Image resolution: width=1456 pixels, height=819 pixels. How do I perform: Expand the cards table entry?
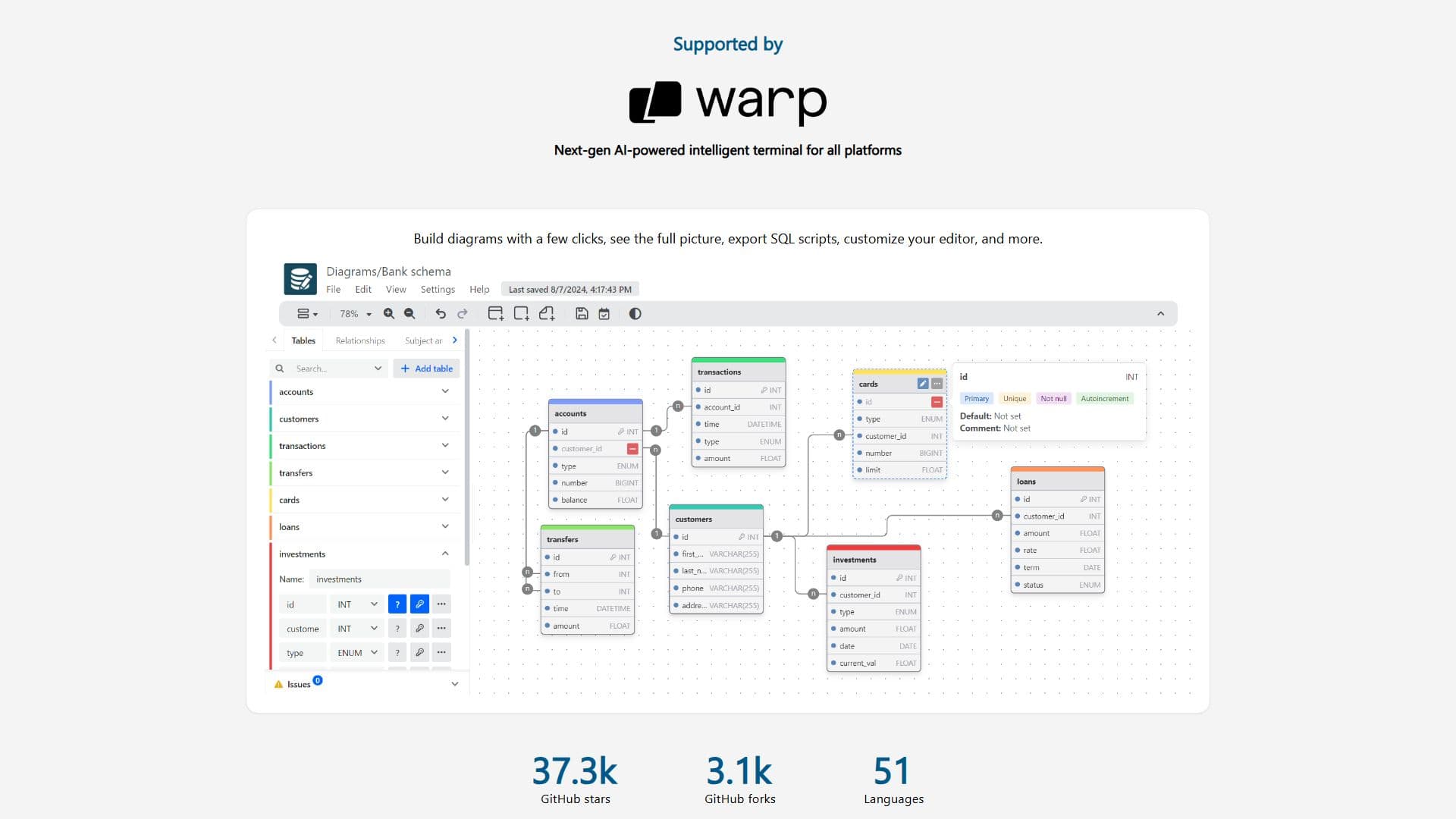click(x=445, y=500)
